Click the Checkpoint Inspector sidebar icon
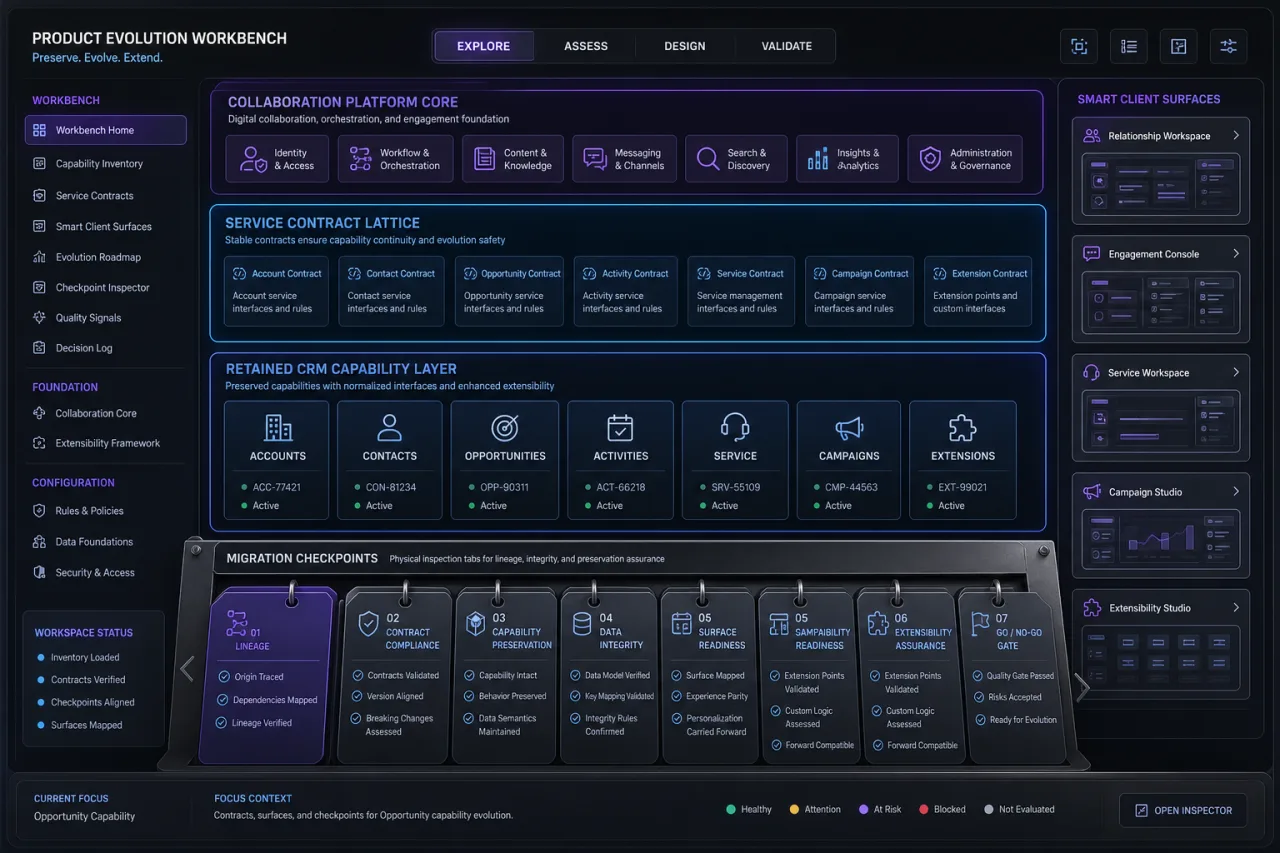 (x=39, y=287)
